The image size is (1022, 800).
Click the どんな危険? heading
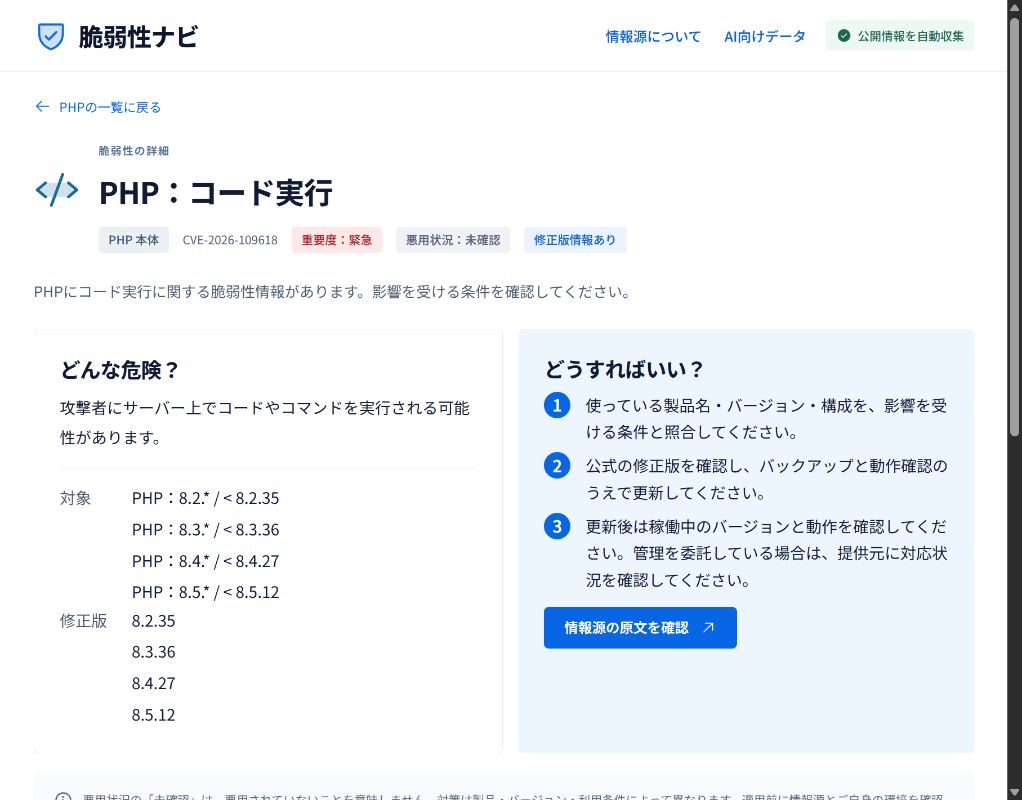[x=119, y=370]
